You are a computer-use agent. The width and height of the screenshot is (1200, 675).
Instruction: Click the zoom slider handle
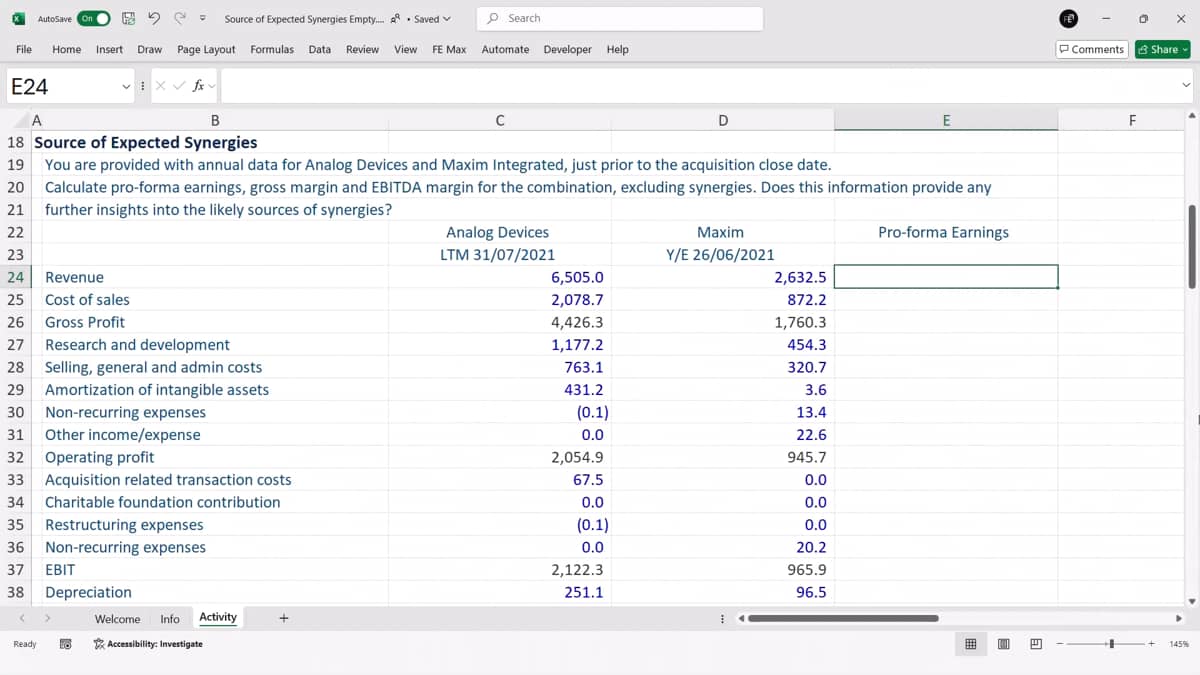click(x=1112, y=644)
